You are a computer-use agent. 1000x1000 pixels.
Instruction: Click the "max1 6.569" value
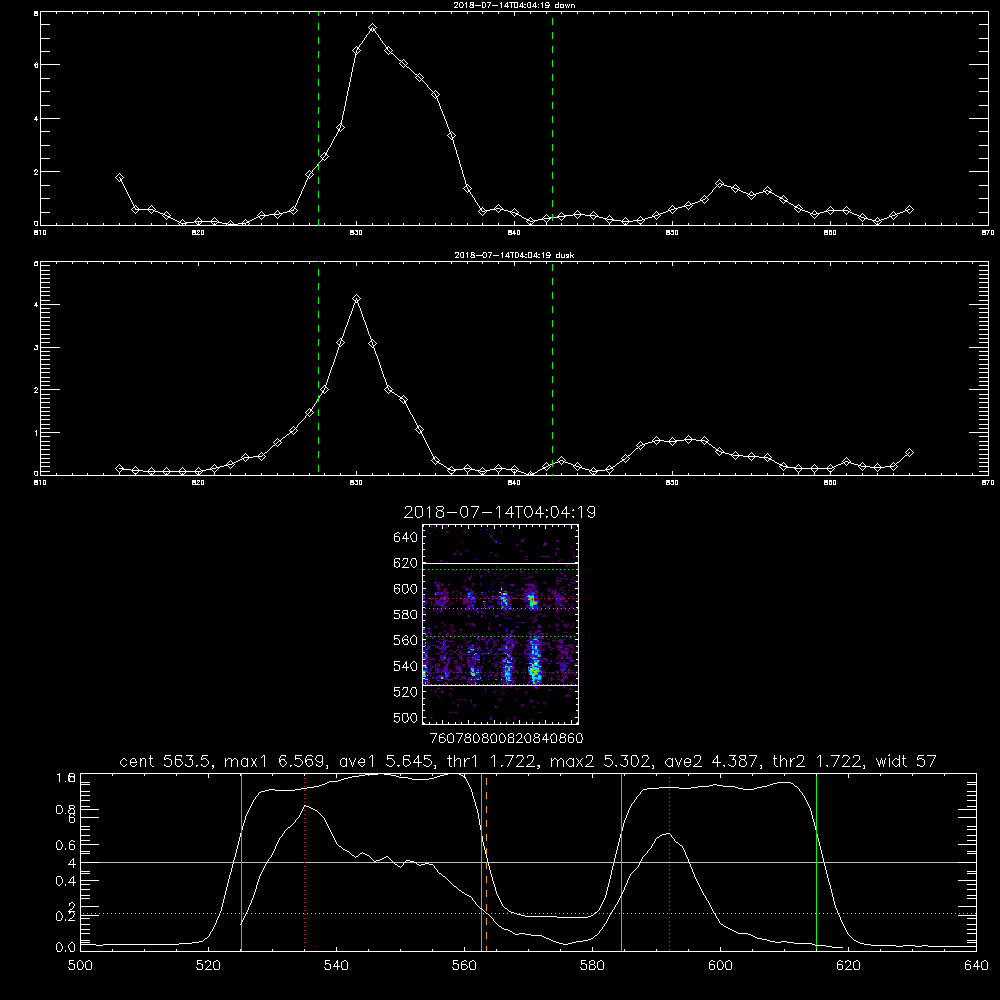pos(272,761)
